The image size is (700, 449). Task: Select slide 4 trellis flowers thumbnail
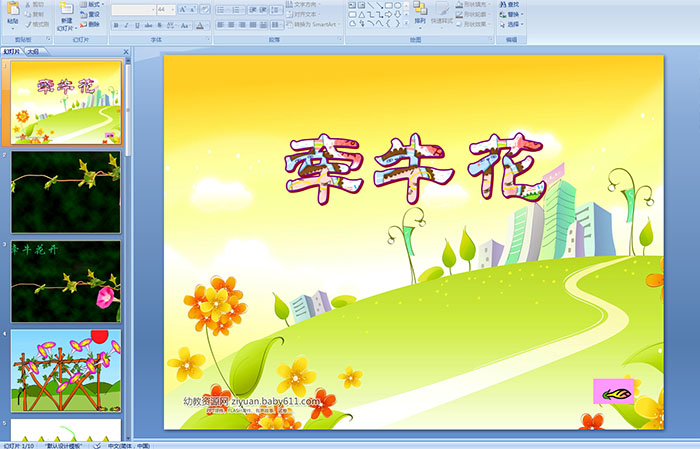pos(66,370)
